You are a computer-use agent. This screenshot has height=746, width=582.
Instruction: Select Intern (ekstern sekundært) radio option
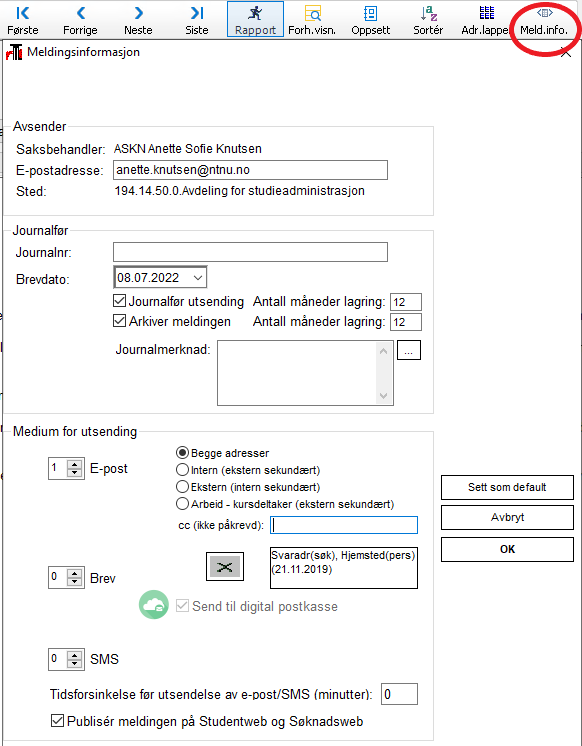point(182,470)
